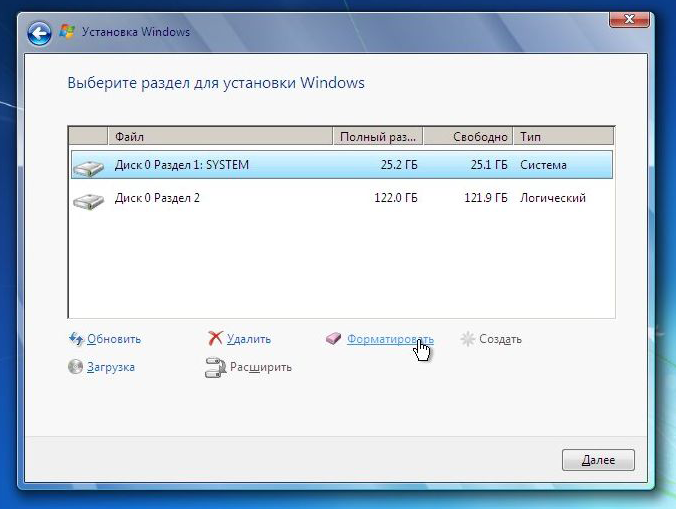Screen dimensions: 676x509
Task: Click the refresh arrows icon beside Обновить
Action: point(76,339)
